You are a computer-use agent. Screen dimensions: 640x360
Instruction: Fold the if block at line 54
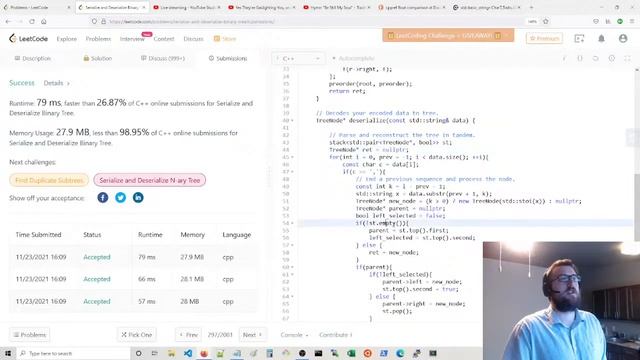(x=292, y=223)
